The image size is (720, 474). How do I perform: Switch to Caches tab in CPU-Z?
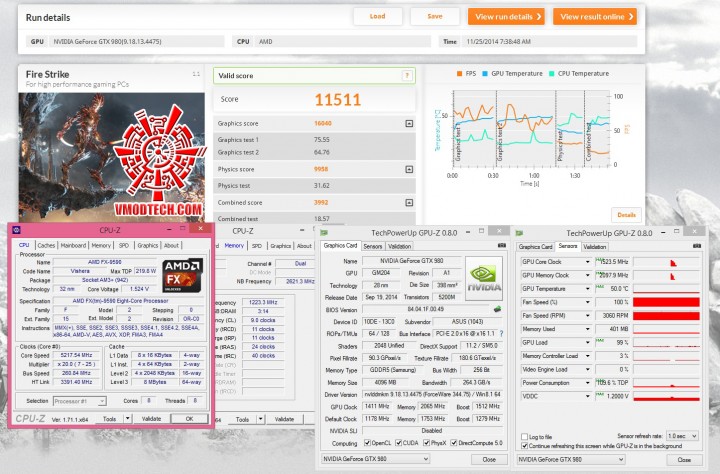(46, 245)
